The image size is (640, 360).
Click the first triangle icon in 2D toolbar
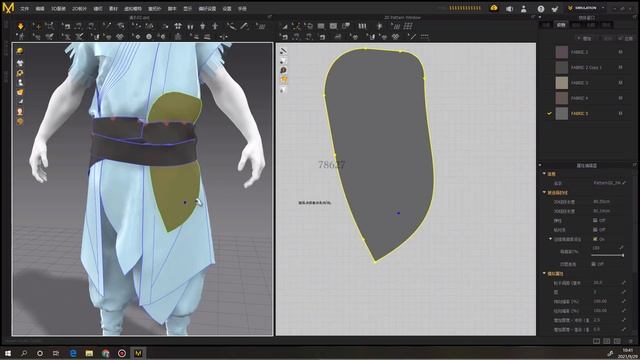click(284, 26)
